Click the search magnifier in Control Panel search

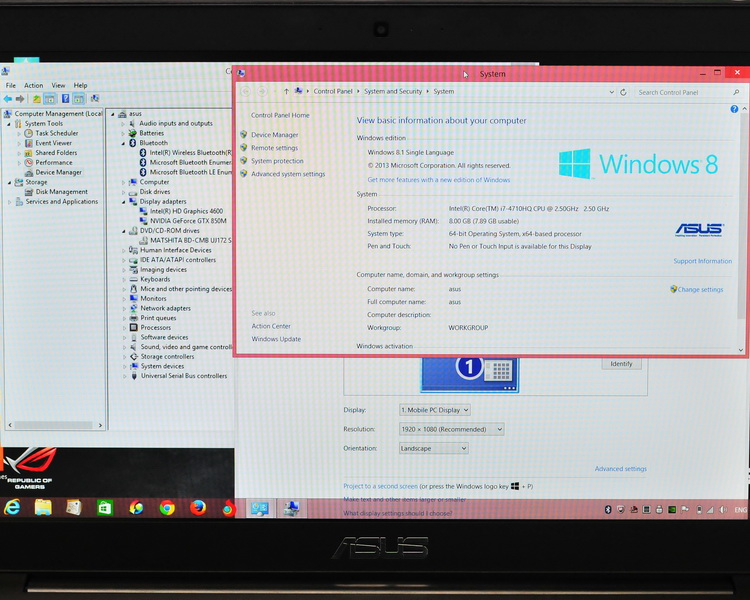point(737,92)
